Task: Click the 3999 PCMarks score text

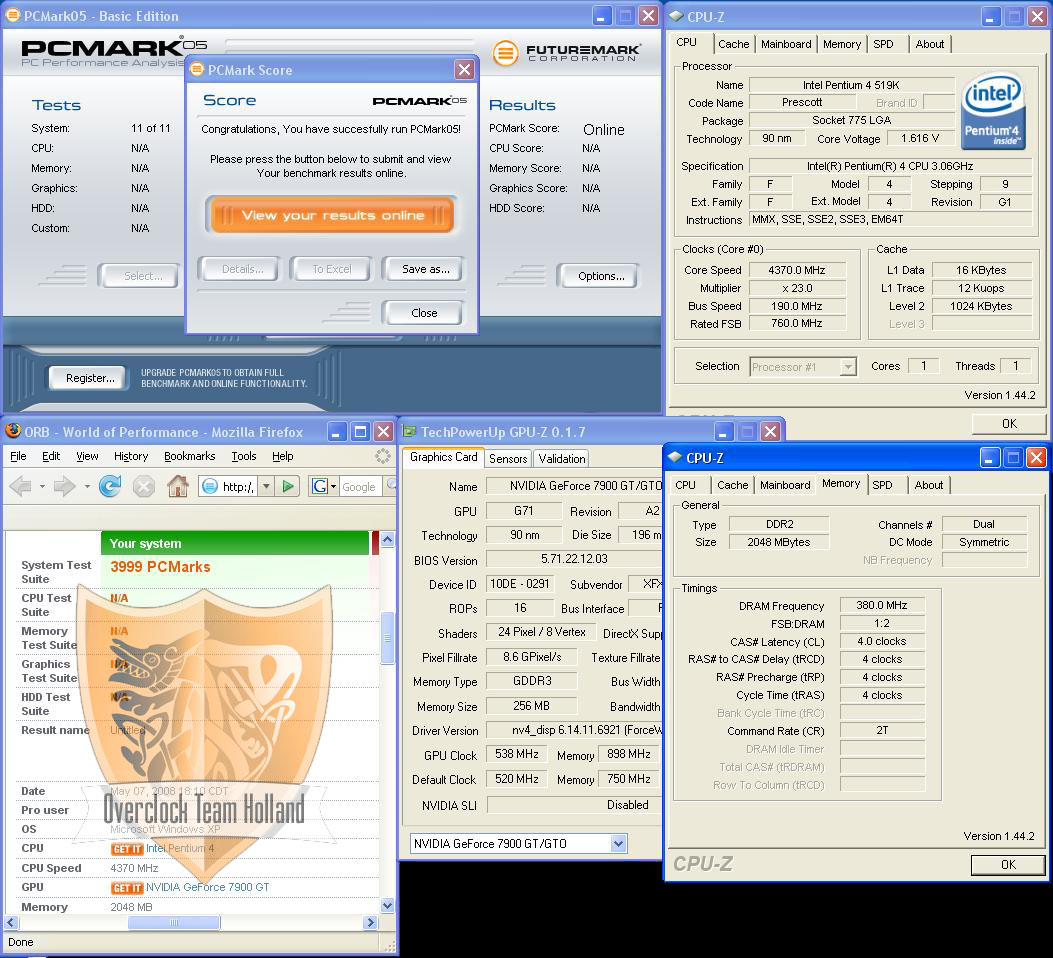Action: click(x=160, y=567)
